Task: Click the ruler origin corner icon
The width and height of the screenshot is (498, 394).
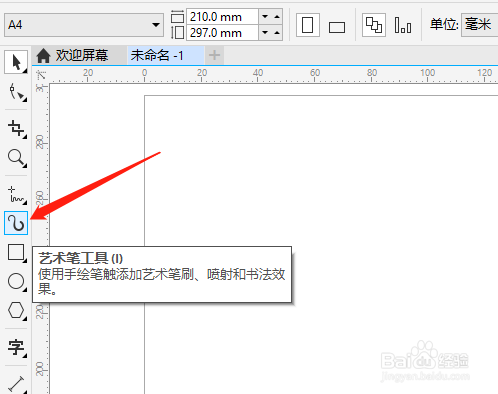Action: coord(41,75)
